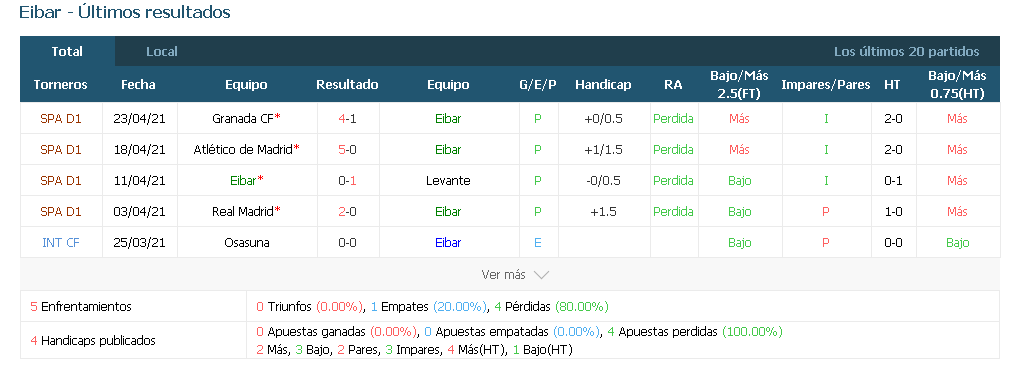Open the Atlético de Madrid team link
Image resolution: width=1015 pixels, height=369 pixels.
tap(243, 150)
